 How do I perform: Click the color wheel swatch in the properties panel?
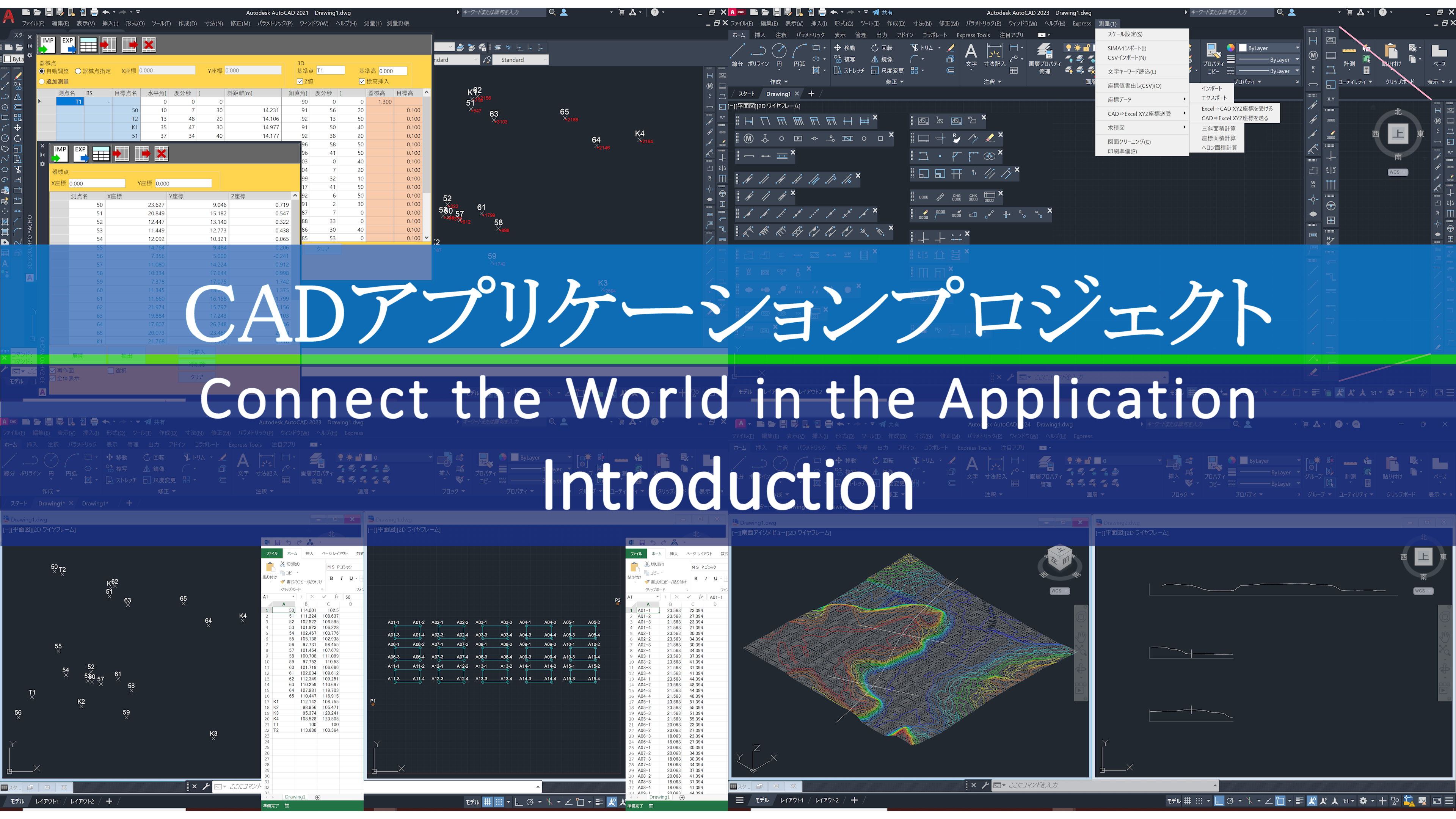pos(1230,48)
